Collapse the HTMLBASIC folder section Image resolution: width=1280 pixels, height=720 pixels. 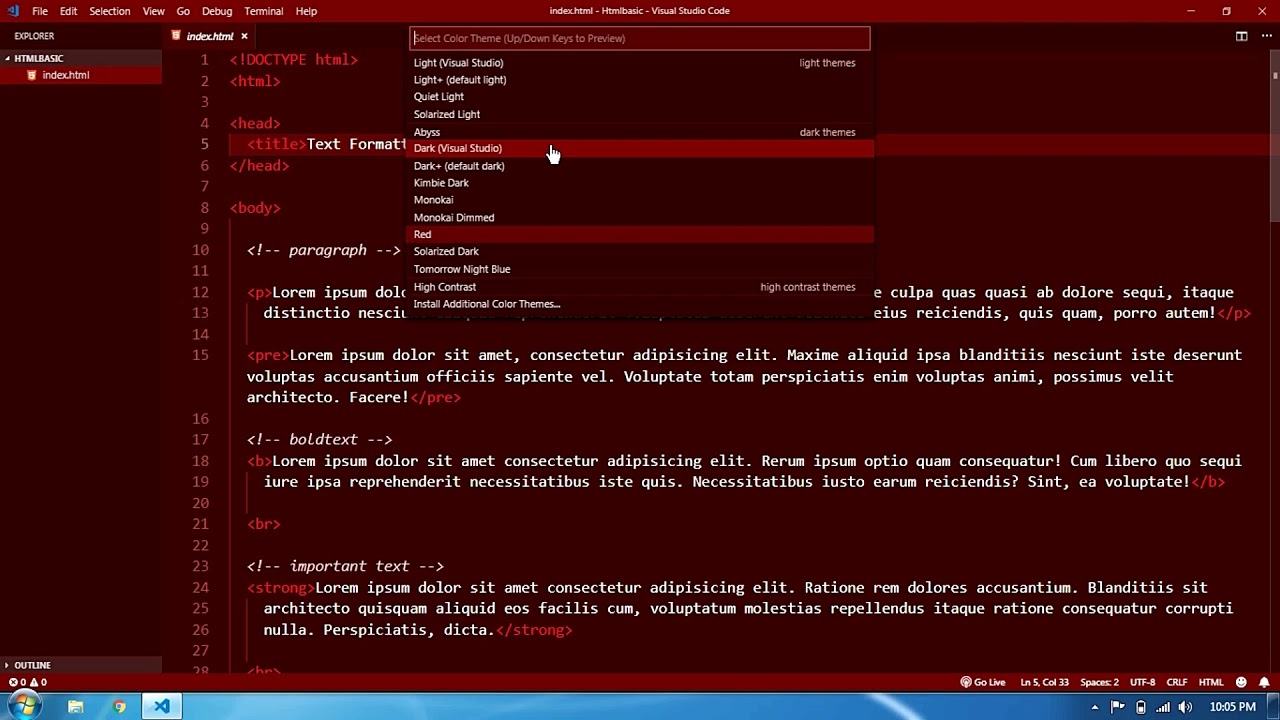[81, 58]
